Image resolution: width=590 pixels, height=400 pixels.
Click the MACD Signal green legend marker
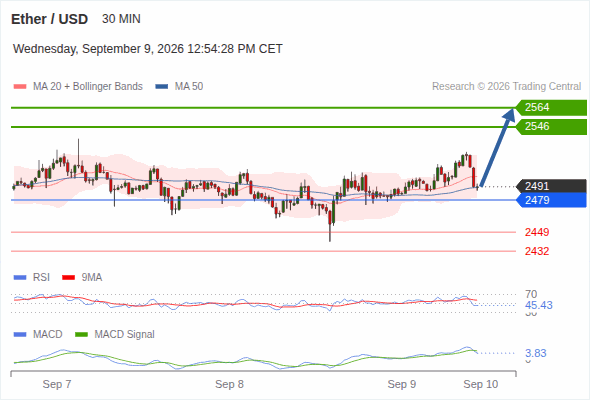(x=81, y=334)
